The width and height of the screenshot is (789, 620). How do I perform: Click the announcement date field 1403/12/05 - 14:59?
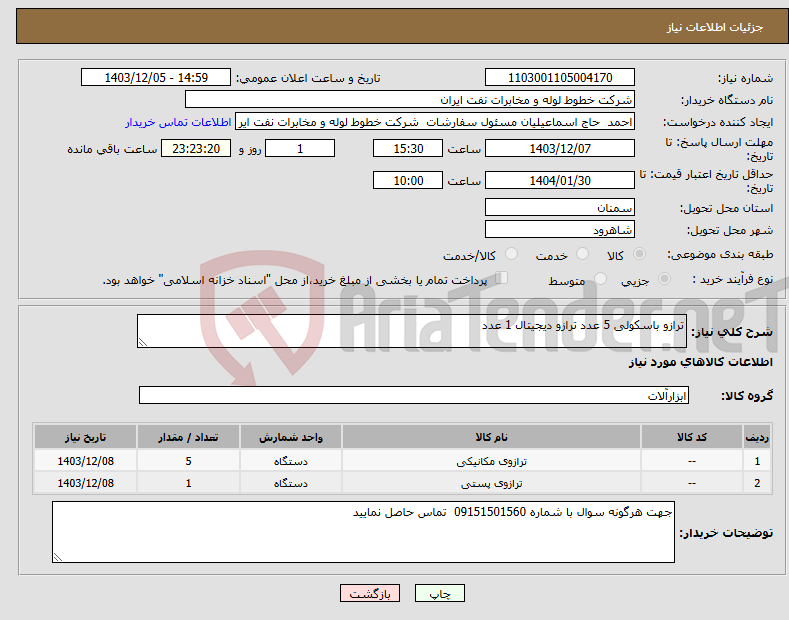(156, 78)
